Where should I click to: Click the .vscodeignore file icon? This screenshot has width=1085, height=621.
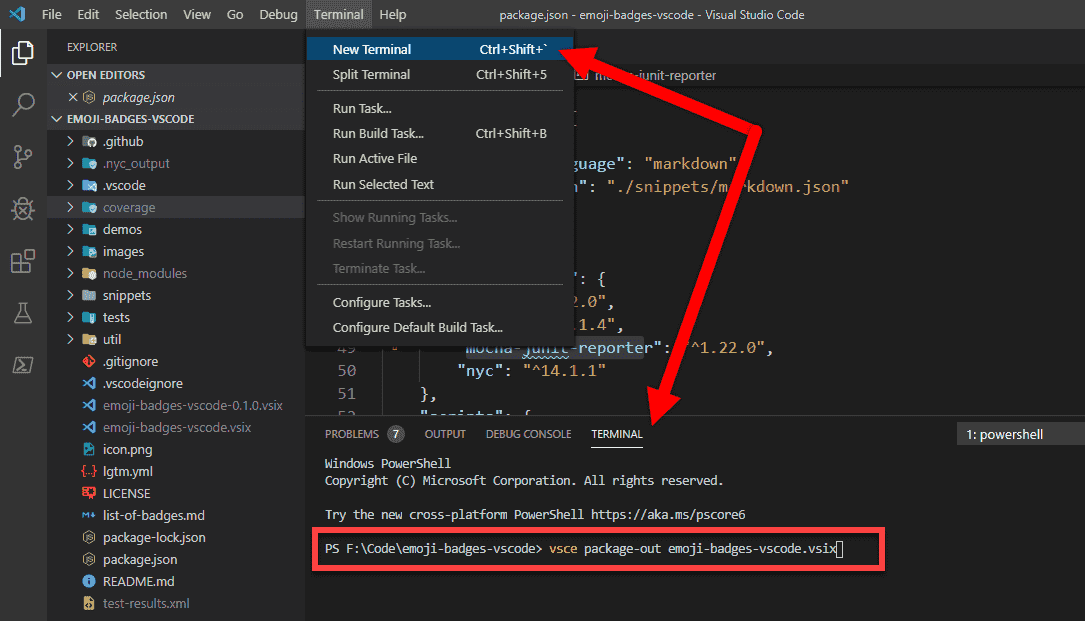89,384
